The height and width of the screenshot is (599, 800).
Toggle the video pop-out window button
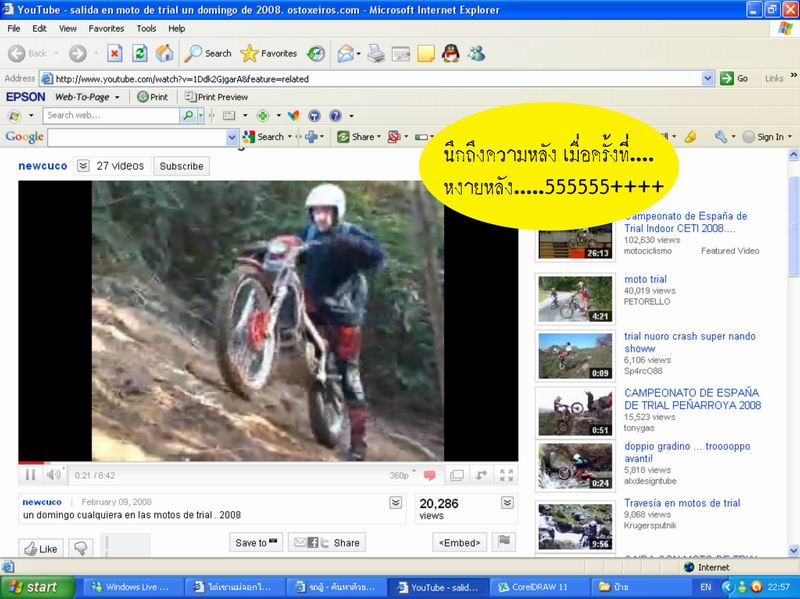[x=481, y=475]
